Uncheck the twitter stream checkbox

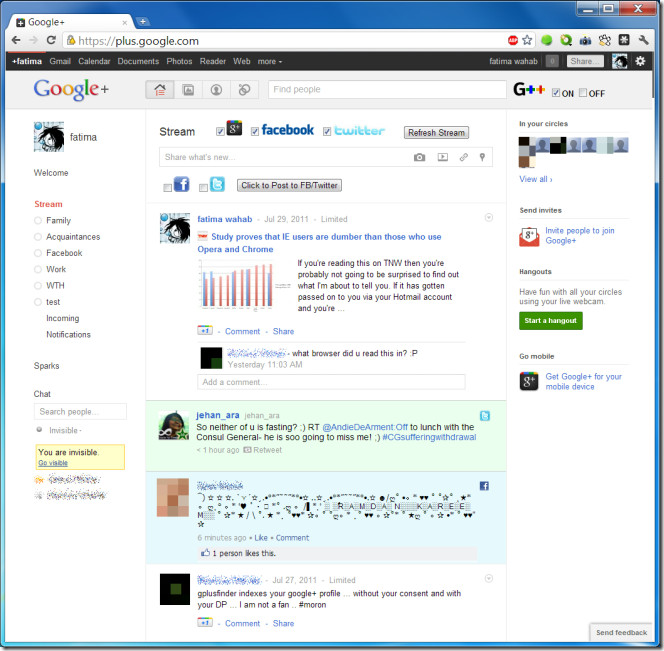point(326,131)
